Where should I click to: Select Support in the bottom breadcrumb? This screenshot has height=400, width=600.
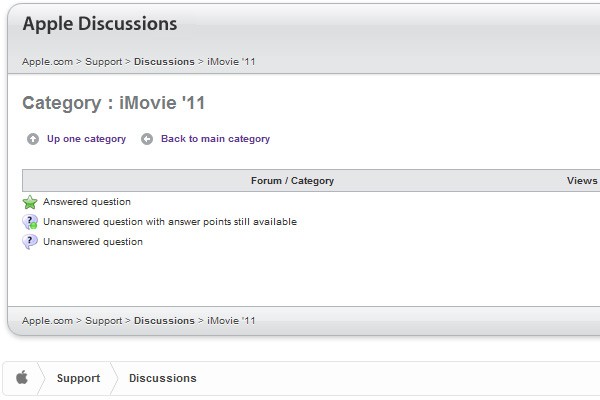coord(103,320)
